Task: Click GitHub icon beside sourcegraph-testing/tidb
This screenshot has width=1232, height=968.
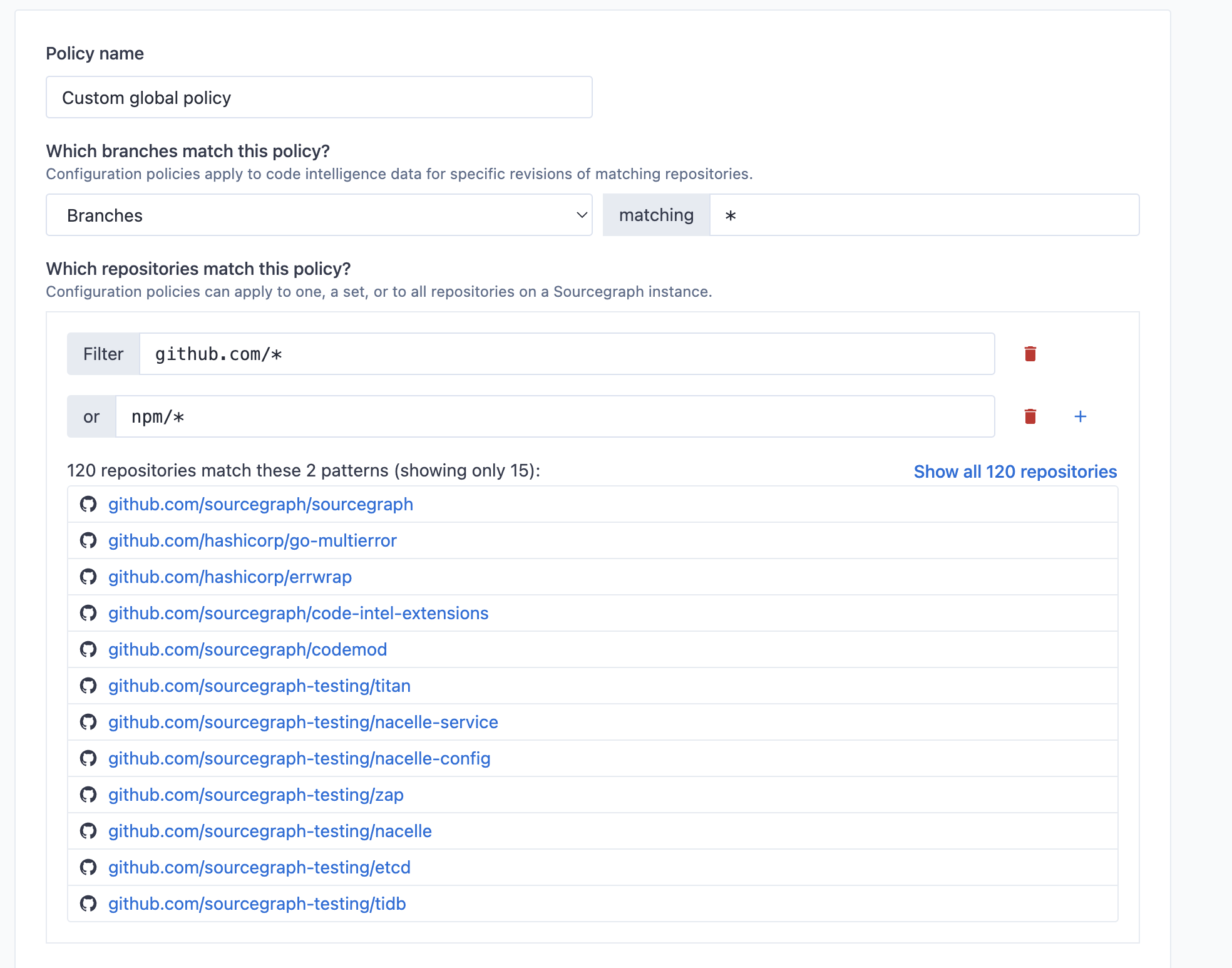Action: (x=88, y=904)
